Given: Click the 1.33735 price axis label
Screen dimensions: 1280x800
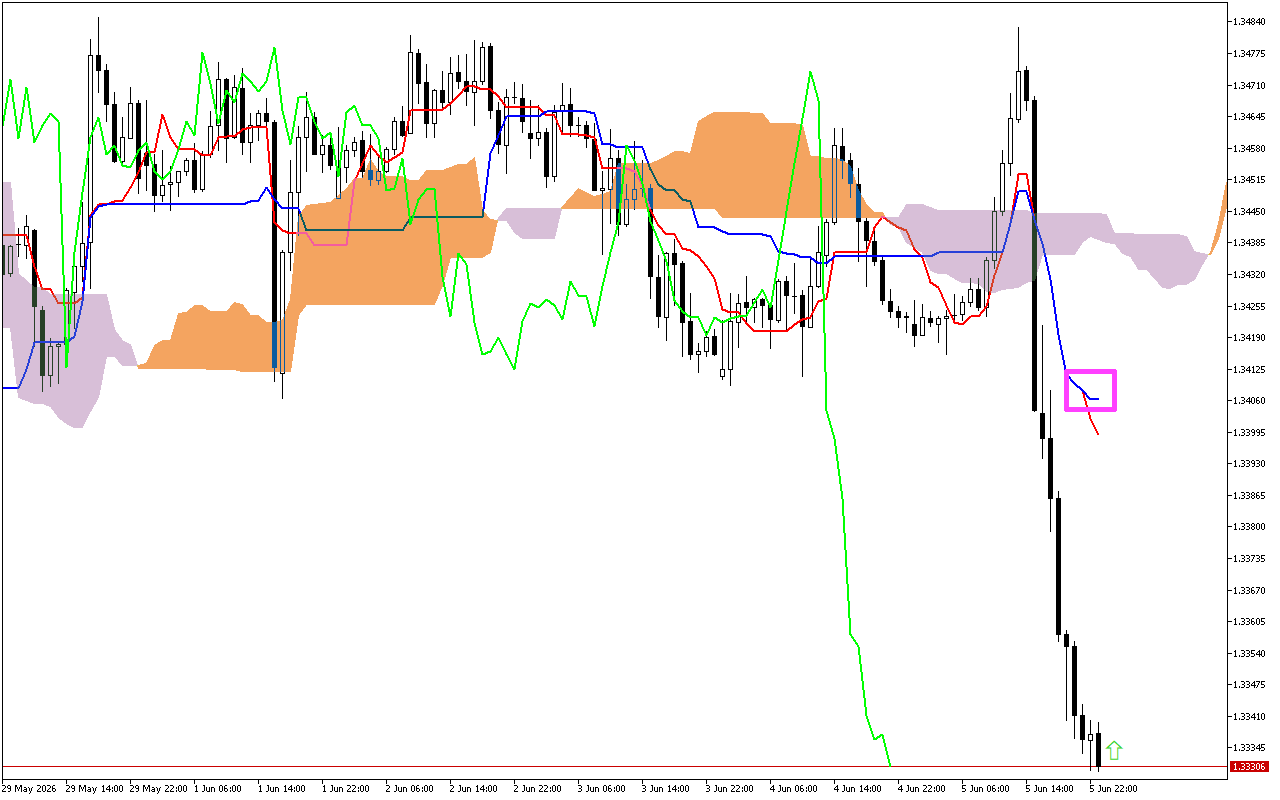Looking at the screenshot, I should 1250,559.
